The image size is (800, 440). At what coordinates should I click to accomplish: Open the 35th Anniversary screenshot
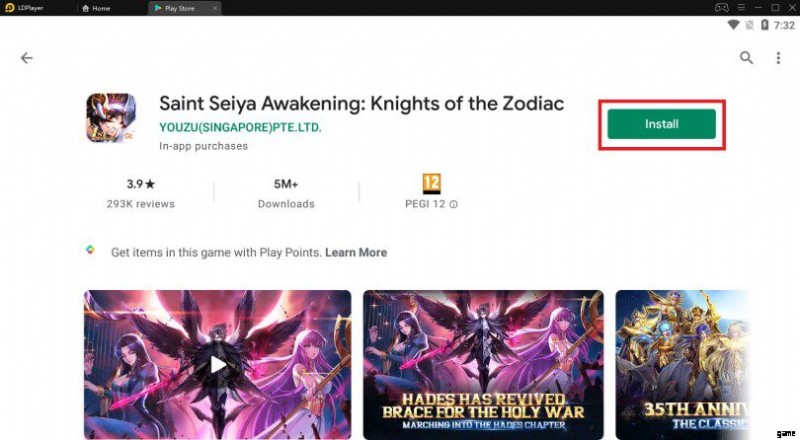click(682, 364)
